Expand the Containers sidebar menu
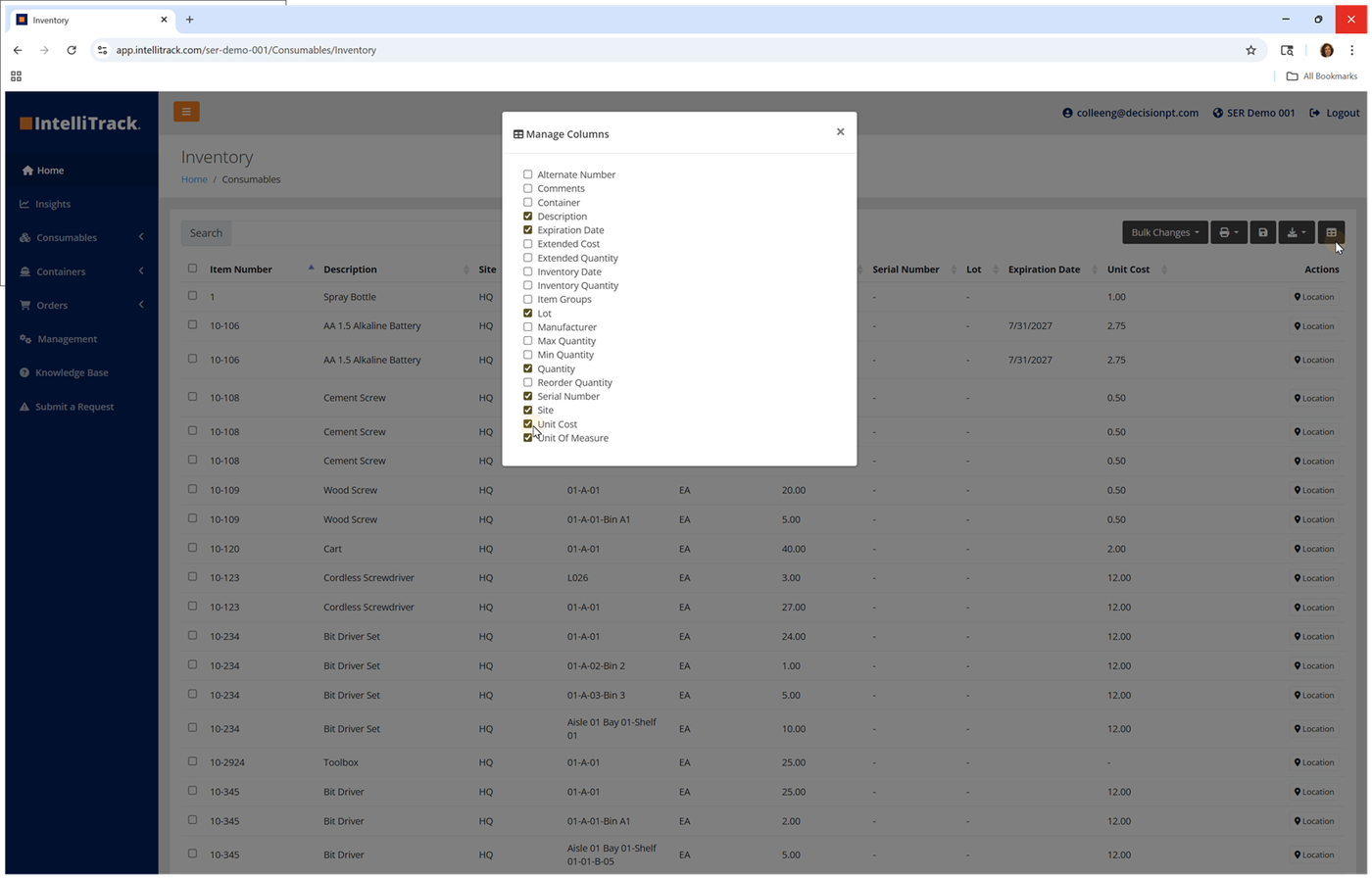The width and height of the screenshot is (1372, 879). (x=81, y=271)
